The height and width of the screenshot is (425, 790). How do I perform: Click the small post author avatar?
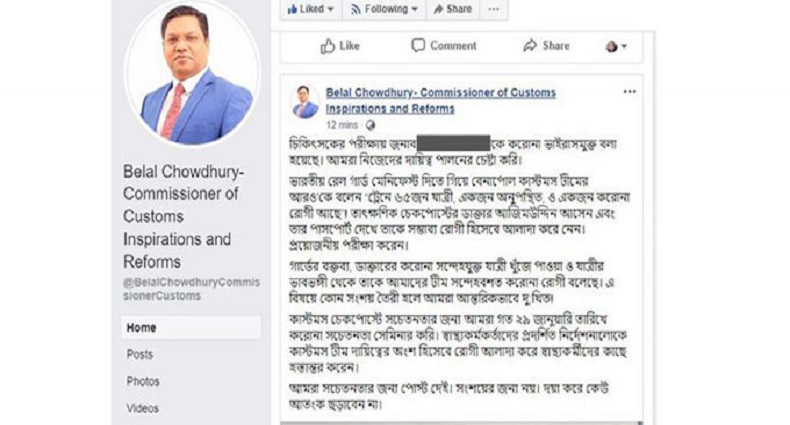(x=304, y=100)
